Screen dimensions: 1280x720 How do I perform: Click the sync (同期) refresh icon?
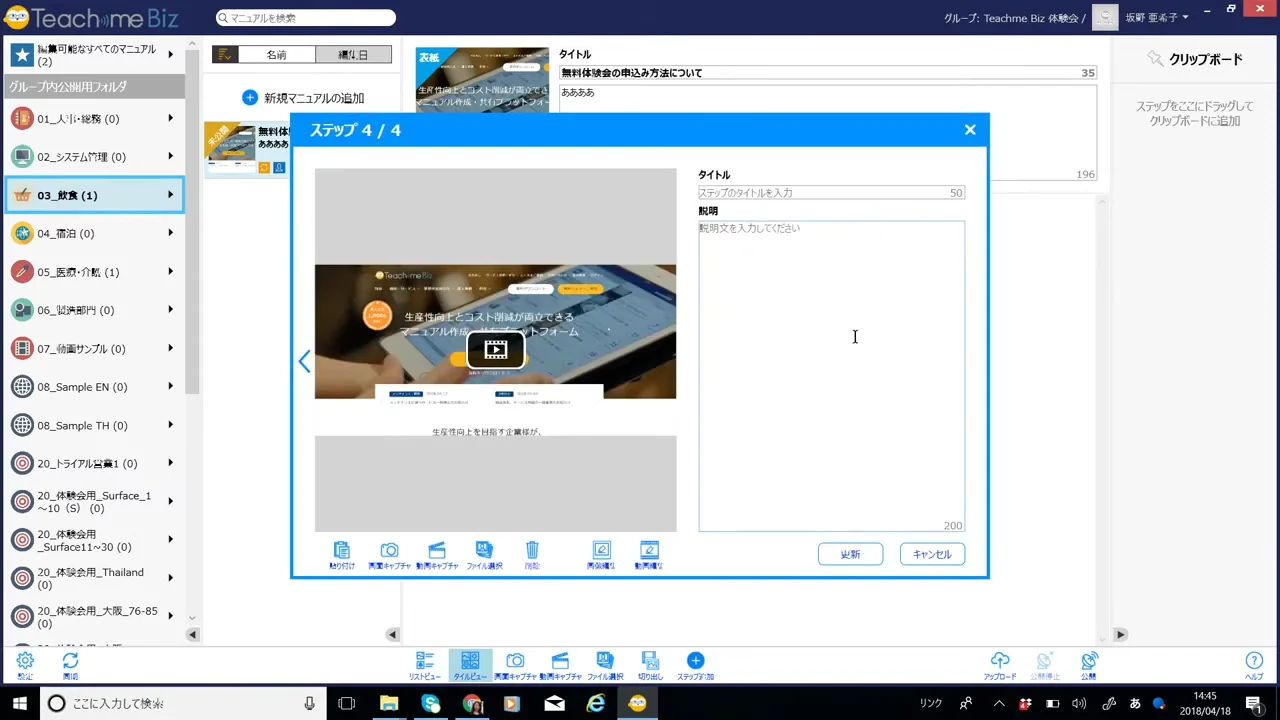click(70, 666)
